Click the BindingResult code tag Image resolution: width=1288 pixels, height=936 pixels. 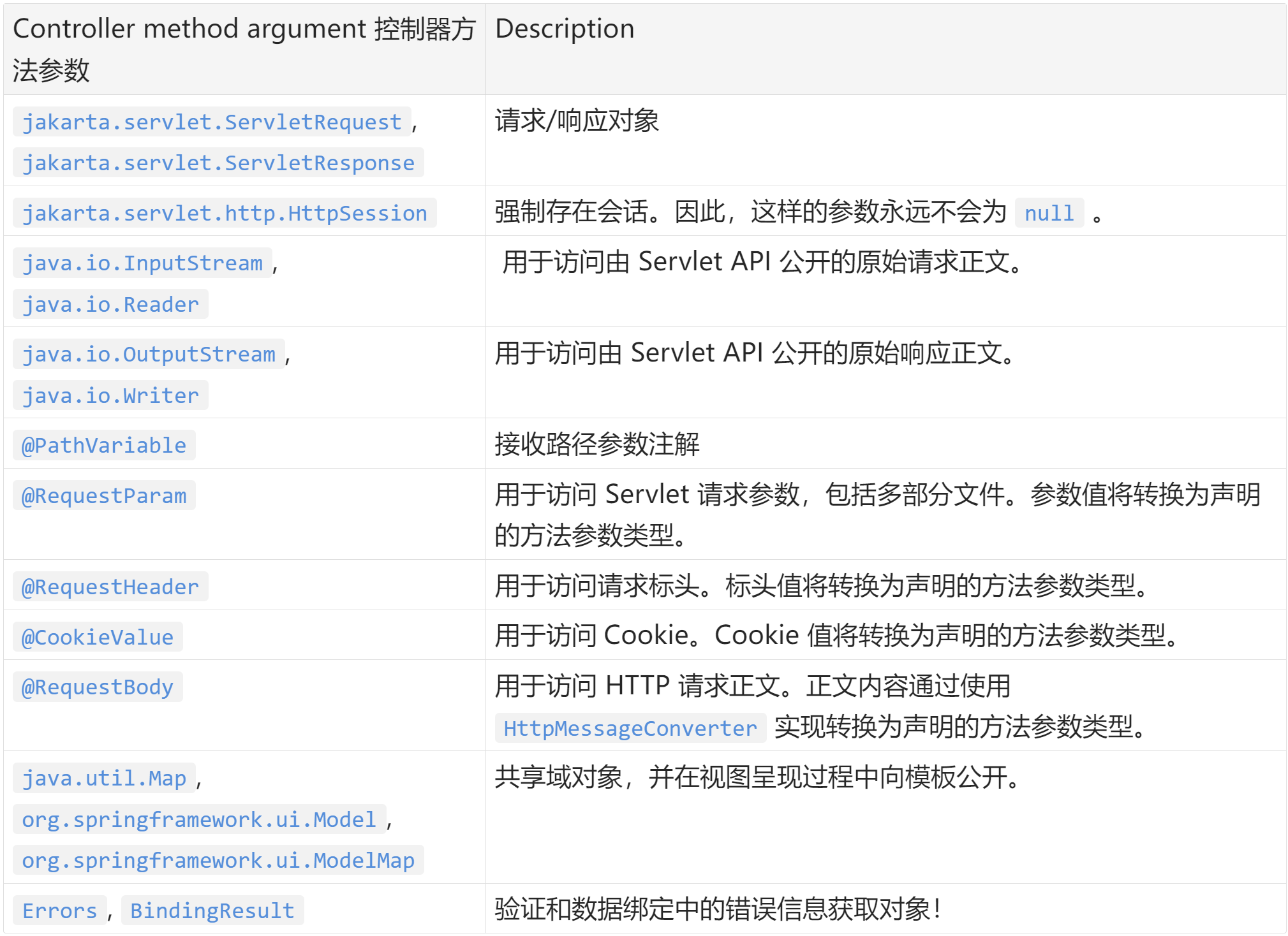[212, 910]
